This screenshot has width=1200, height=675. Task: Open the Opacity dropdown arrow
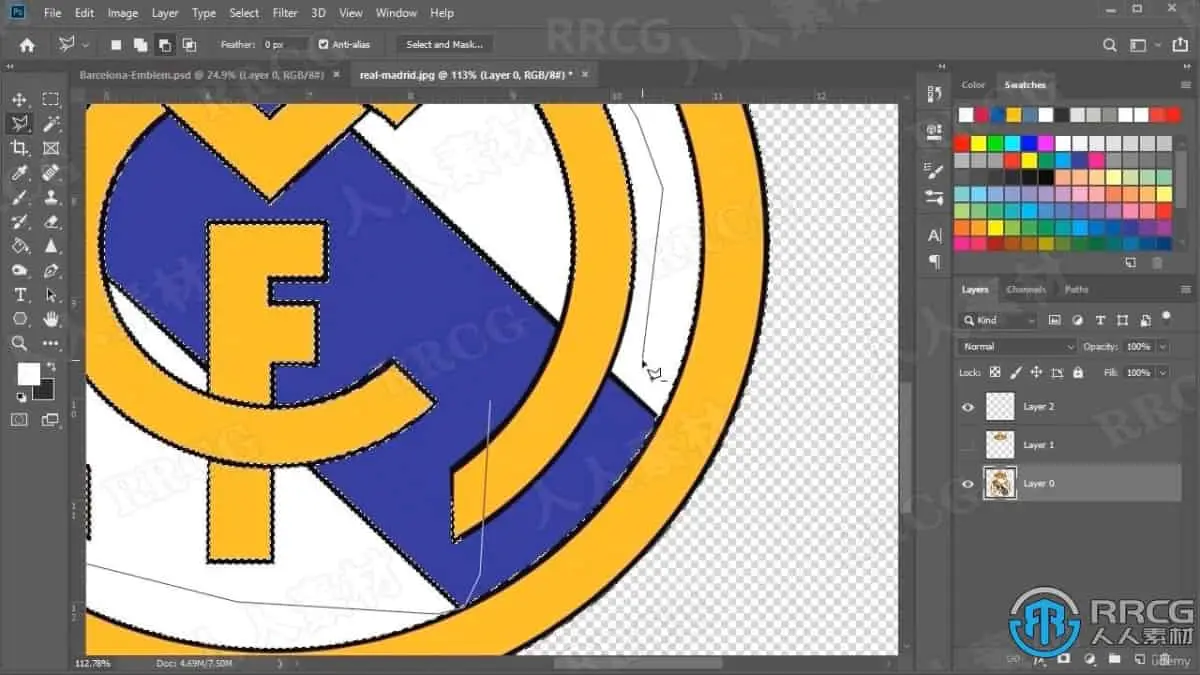[1161, 346]
